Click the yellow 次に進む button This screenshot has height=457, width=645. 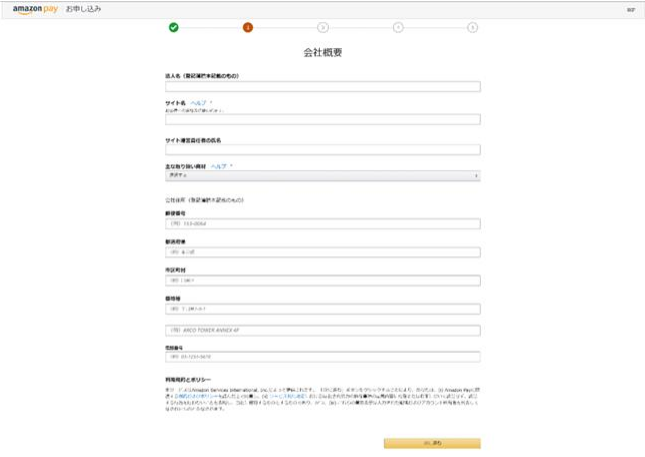[432, 443]
